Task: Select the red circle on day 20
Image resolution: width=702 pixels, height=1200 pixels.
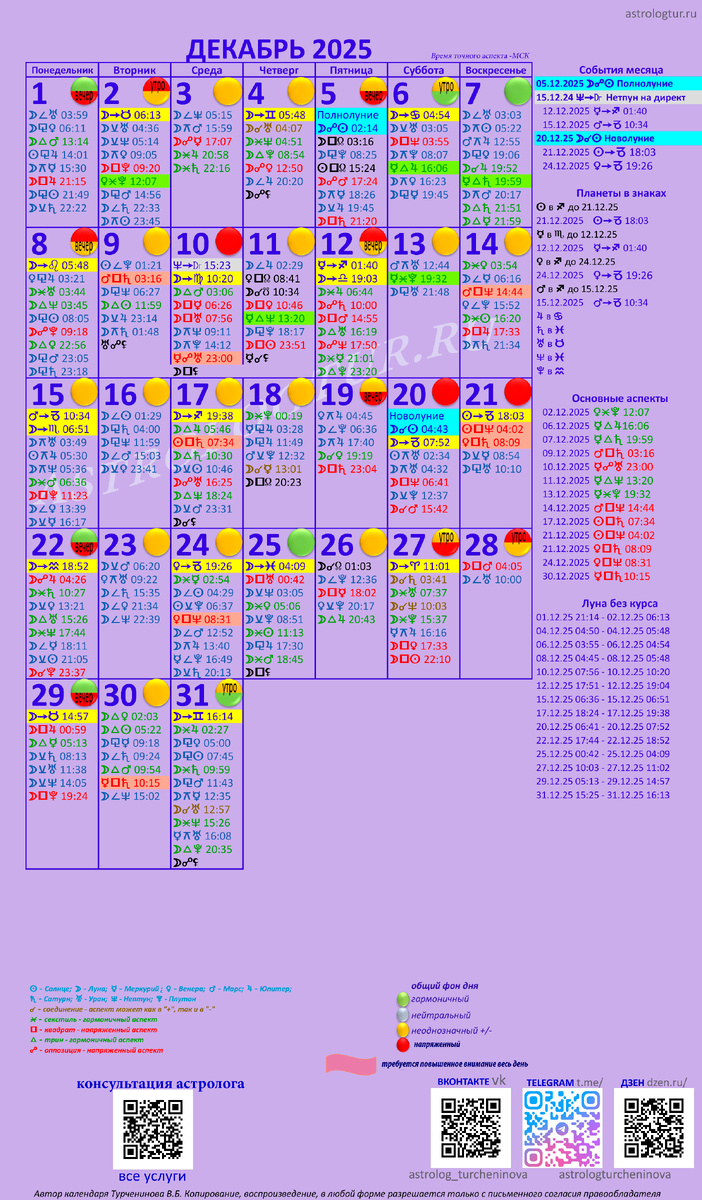Action: point(445,391)
